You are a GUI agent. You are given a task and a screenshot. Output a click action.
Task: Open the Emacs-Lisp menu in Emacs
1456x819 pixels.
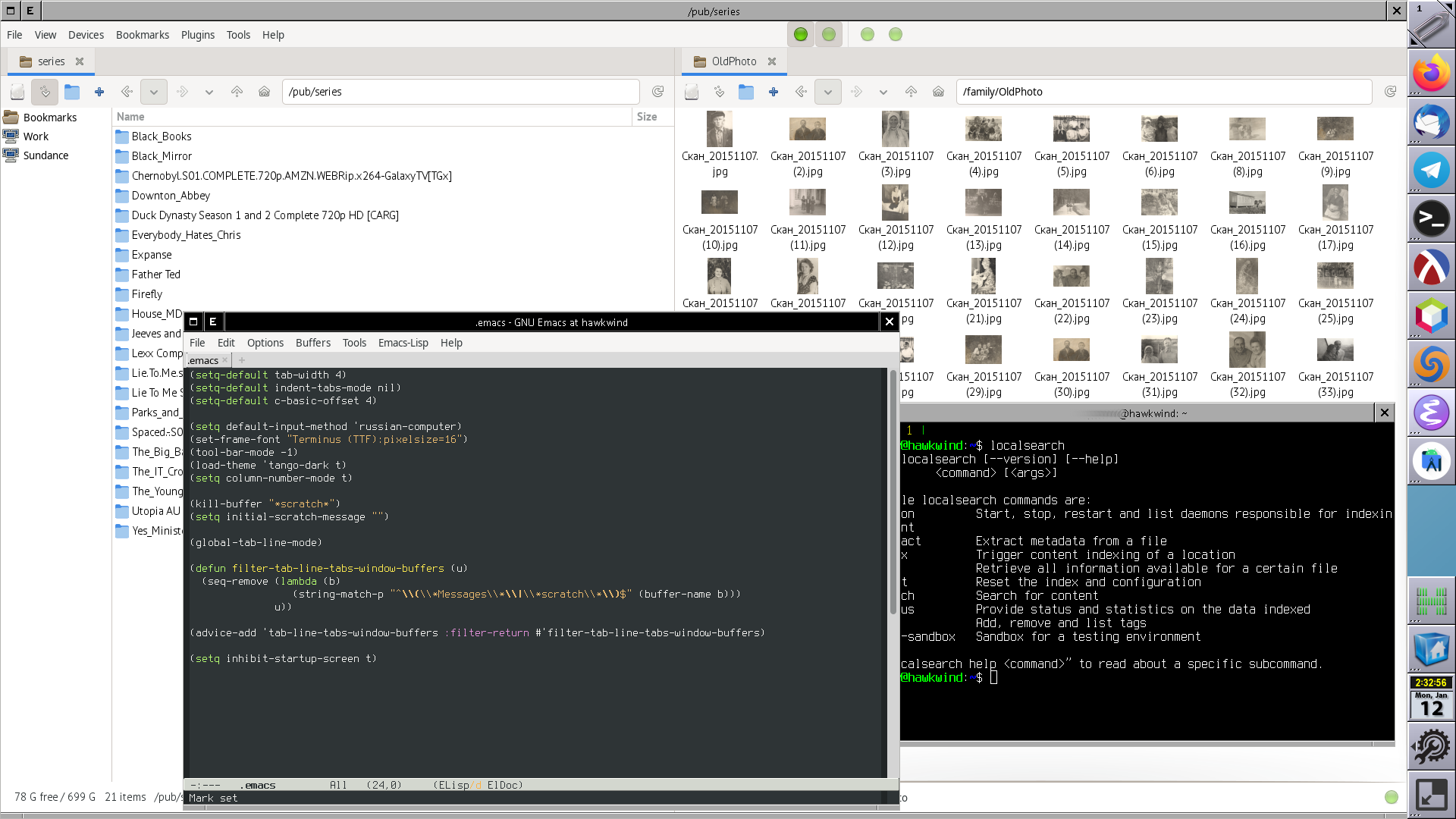403,343
